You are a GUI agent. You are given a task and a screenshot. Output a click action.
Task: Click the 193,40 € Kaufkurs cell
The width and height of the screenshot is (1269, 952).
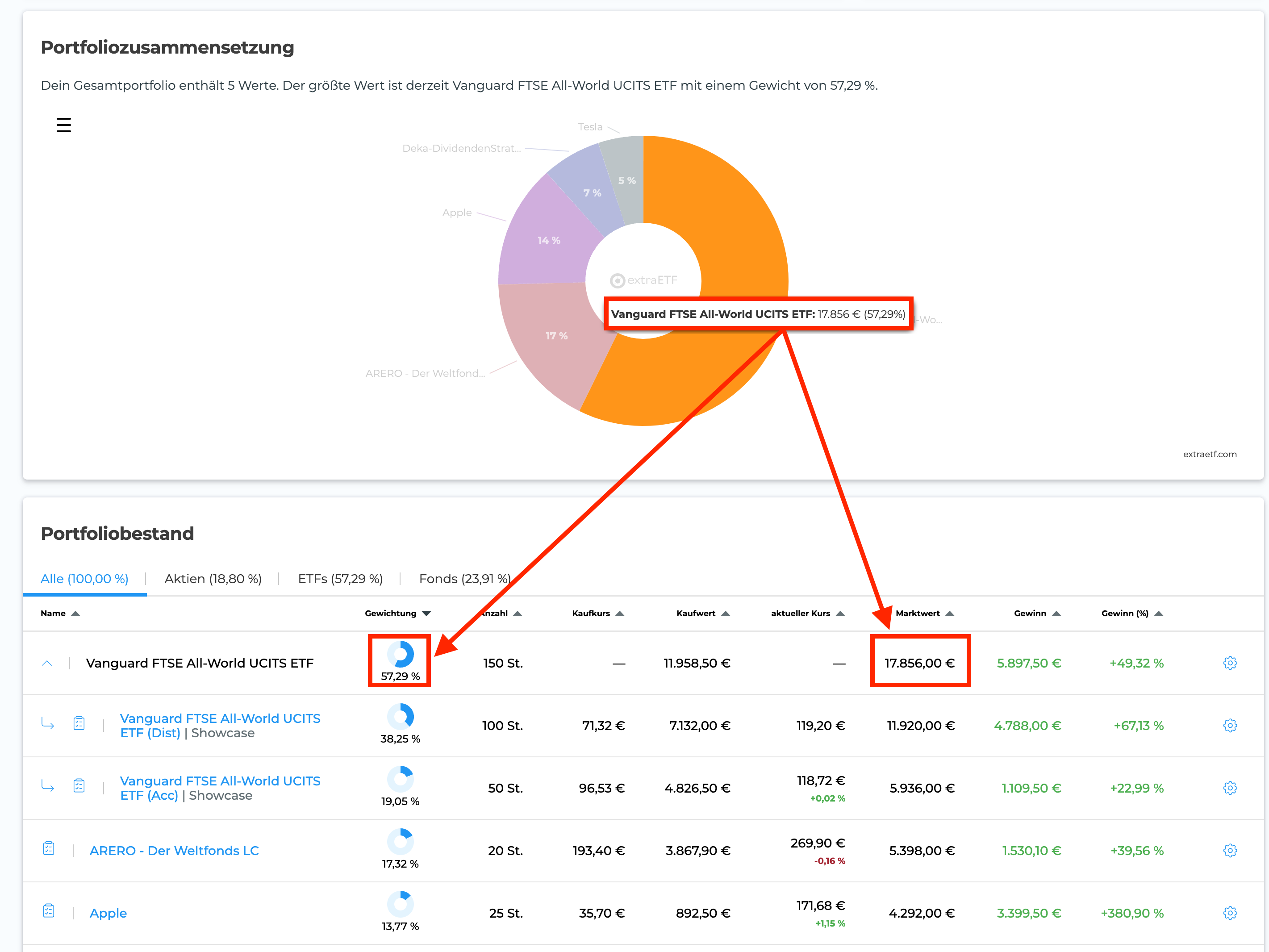click(598, 851)
